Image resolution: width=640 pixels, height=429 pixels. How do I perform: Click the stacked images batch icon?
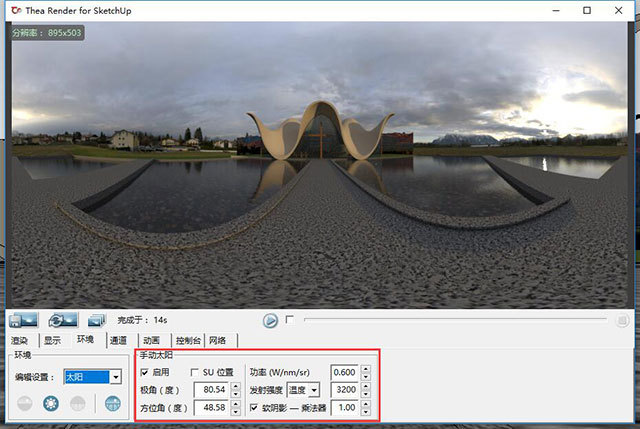click(x=97, y=320)
